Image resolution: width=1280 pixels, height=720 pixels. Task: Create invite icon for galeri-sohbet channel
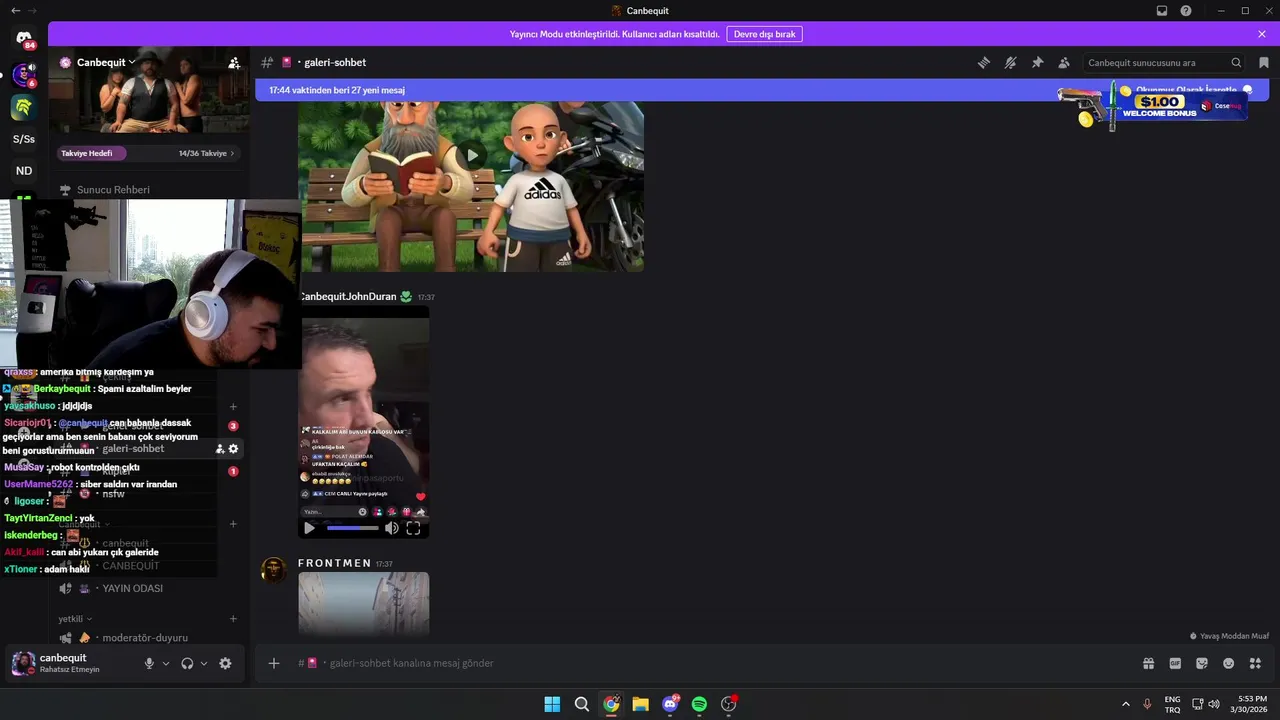tap(220, 449)
